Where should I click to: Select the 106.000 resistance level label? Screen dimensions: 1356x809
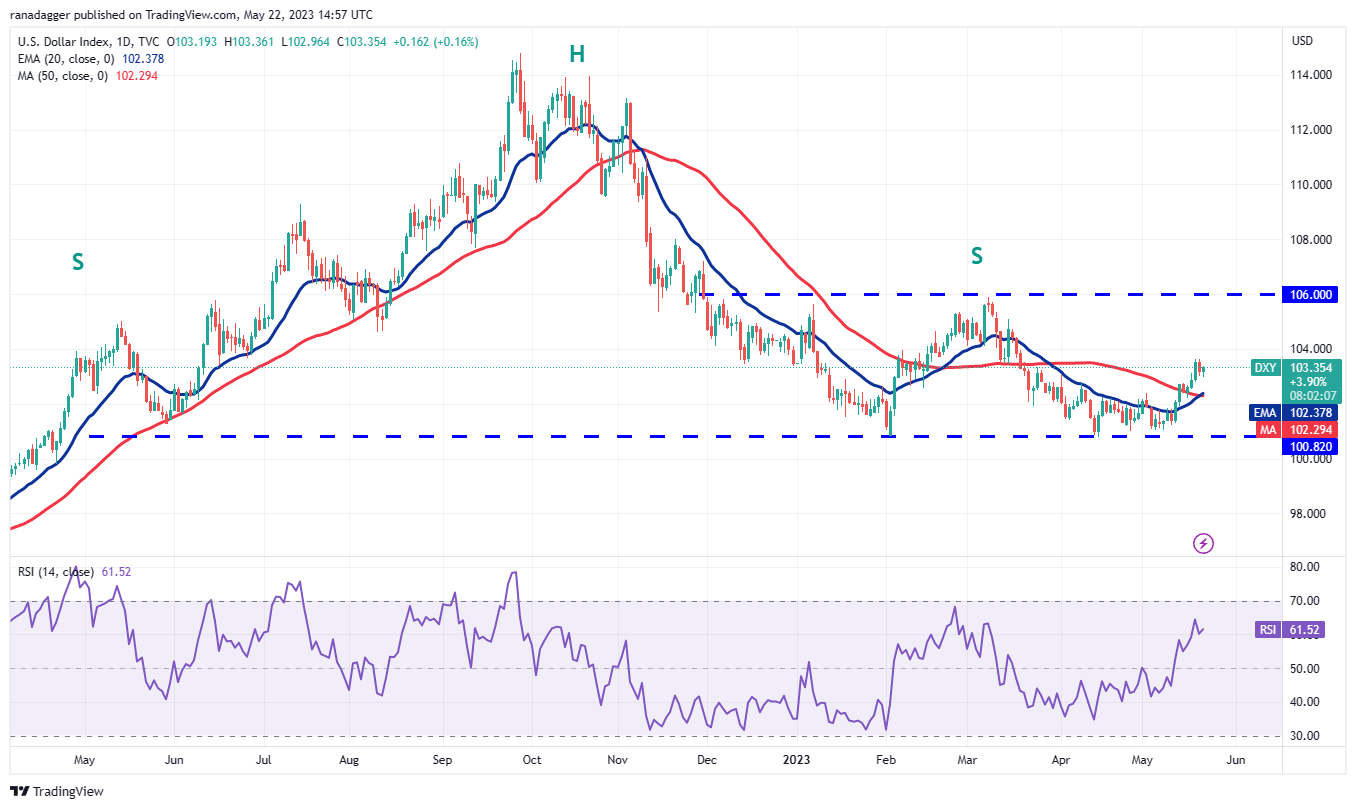click(x=1312, y=295)
